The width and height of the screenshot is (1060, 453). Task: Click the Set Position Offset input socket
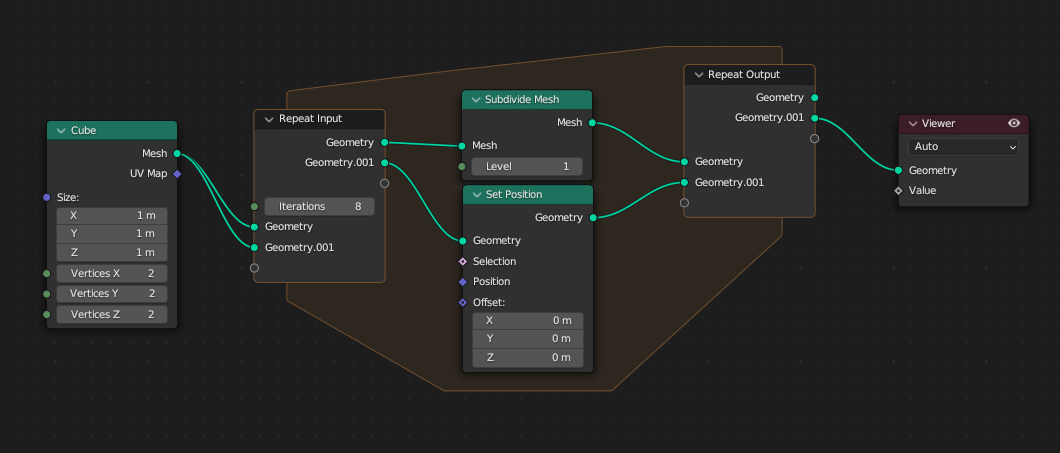462,302
